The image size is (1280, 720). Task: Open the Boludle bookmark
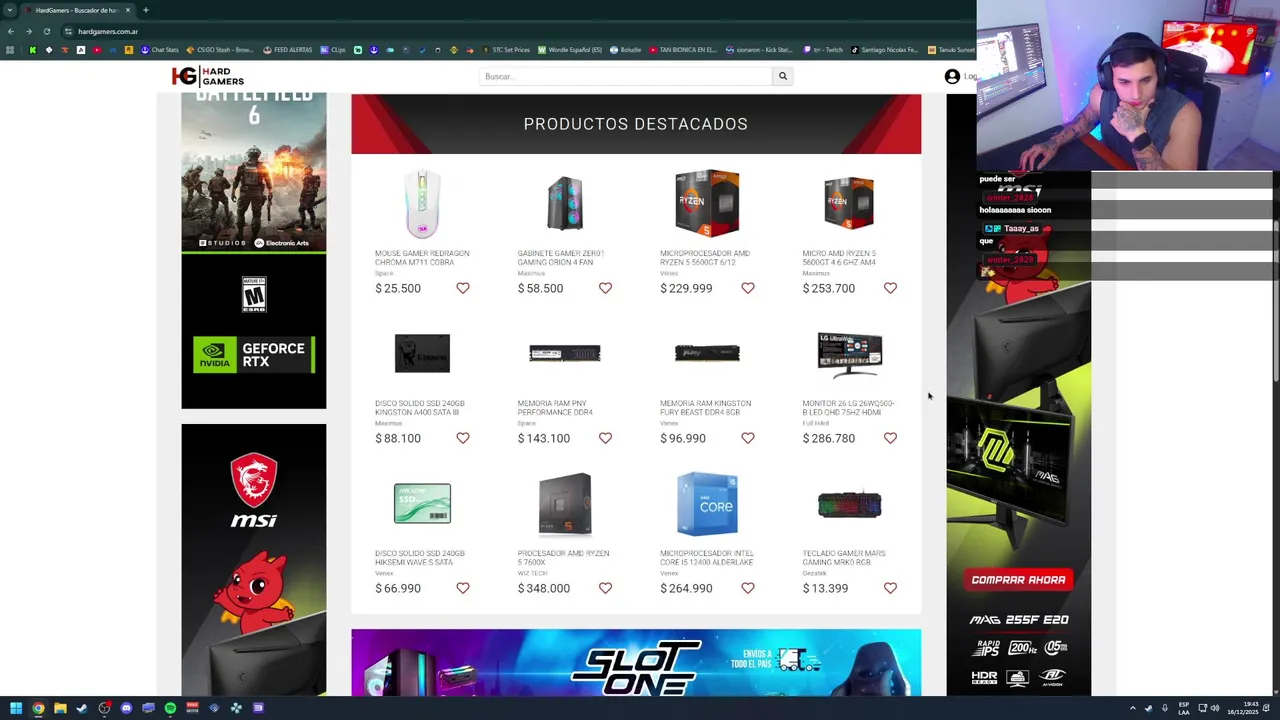pos(625,50)
